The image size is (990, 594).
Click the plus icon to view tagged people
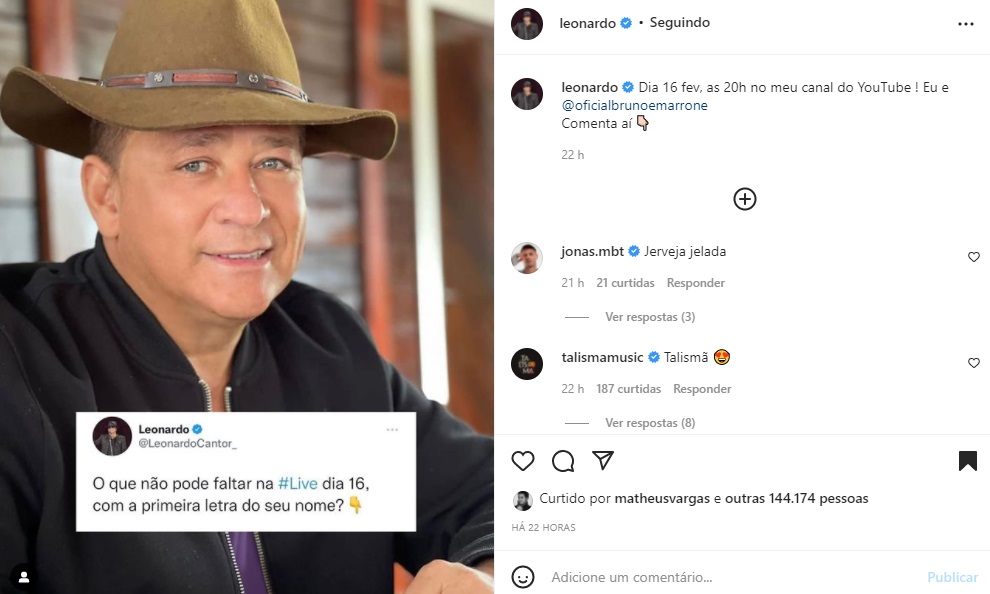tap(744, 199)
